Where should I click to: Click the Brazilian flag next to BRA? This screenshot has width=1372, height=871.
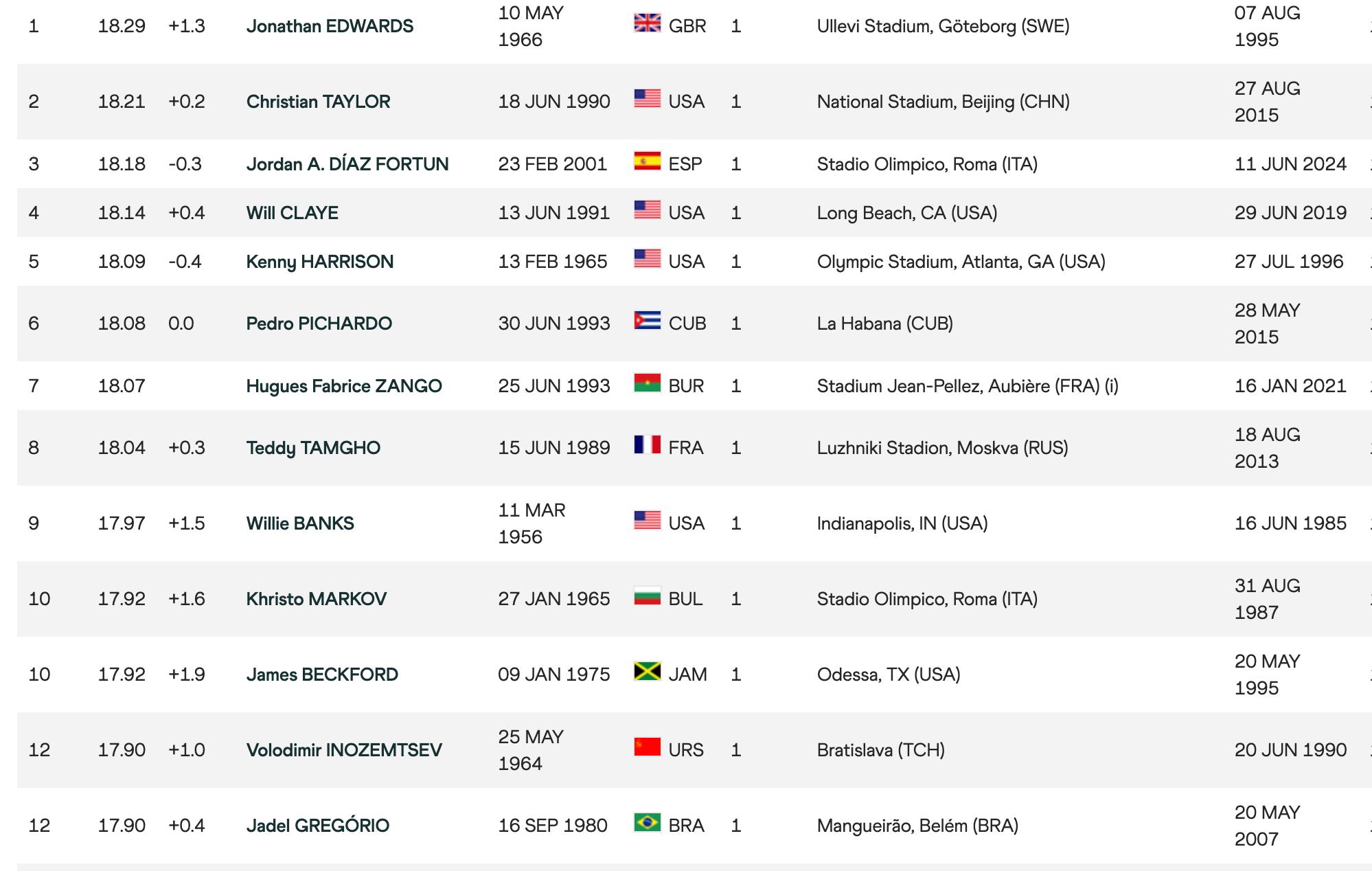[x=647, y=823]
